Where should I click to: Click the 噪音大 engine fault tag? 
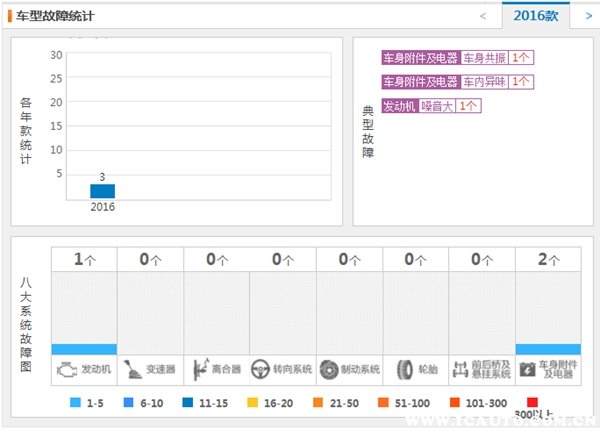click(436, 105)
